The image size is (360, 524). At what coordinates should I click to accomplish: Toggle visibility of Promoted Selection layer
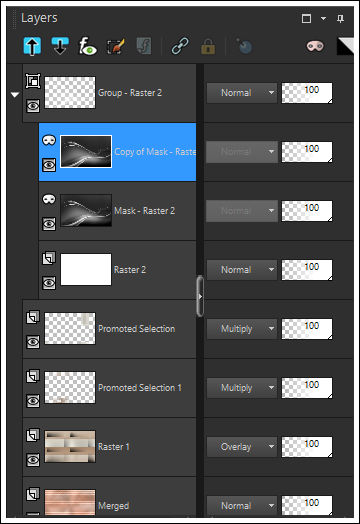[x=33, y=342]
